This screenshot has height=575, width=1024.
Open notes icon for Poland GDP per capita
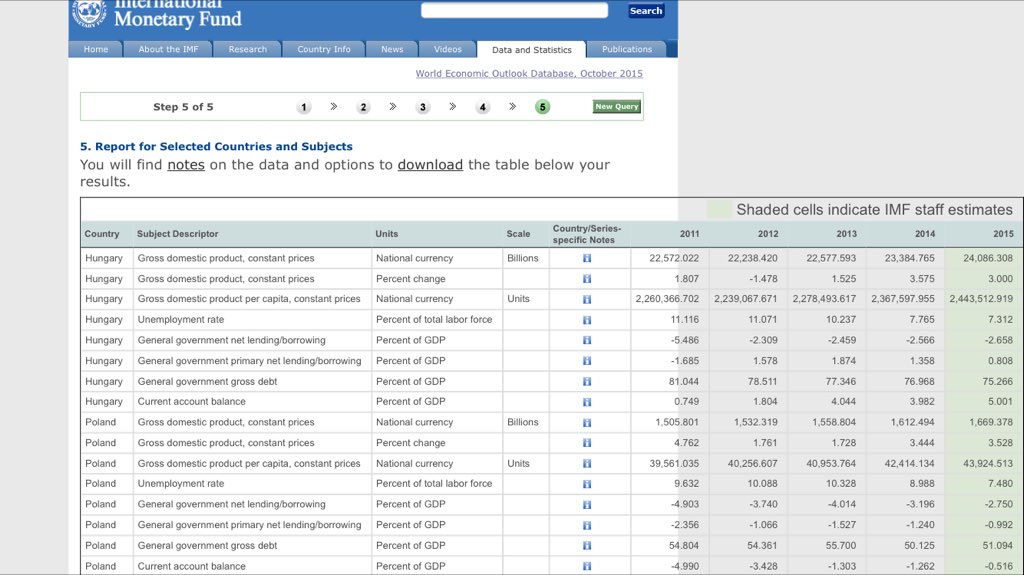[587, 464]
